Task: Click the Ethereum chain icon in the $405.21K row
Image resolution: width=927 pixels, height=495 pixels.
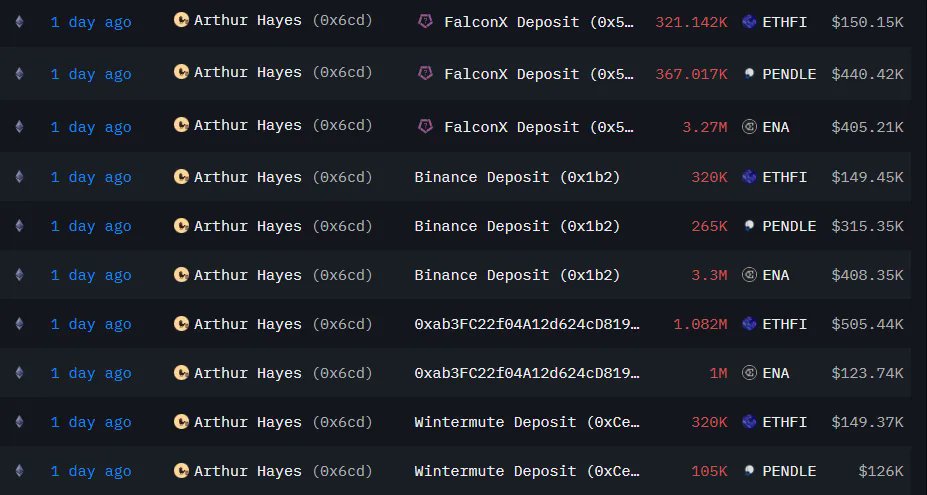Action: pyautogui.click(x=20, y=127)
